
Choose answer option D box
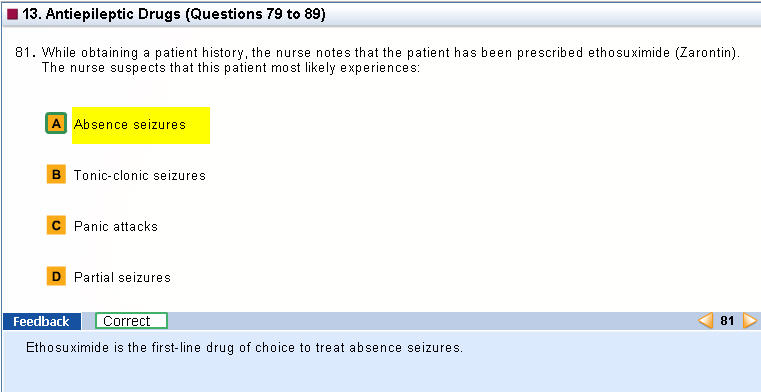click(56, 277)
